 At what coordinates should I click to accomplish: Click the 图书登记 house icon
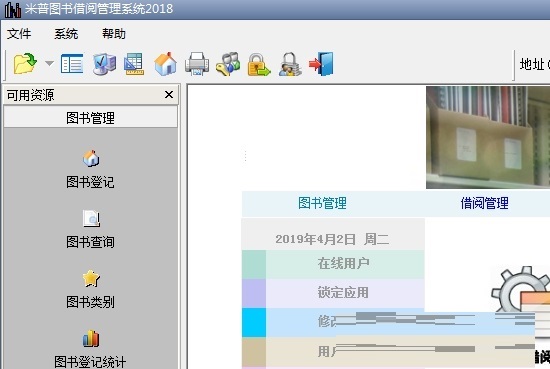[x=91, y=158]
